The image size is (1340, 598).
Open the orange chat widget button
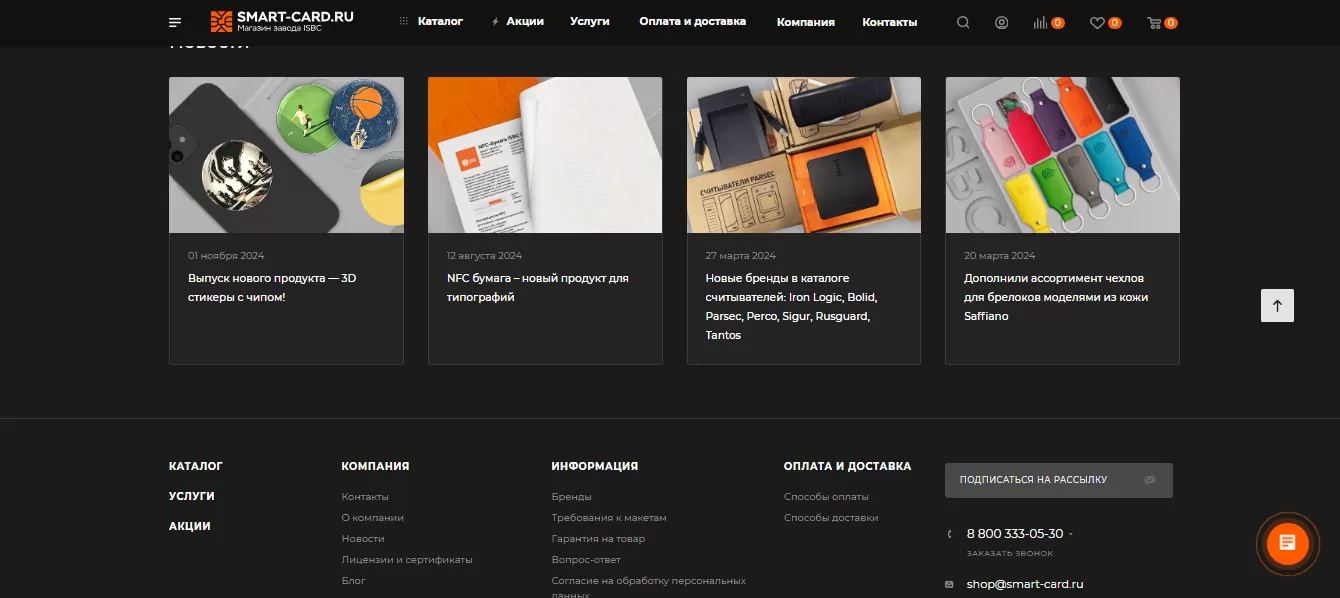tap(1287, 543)
